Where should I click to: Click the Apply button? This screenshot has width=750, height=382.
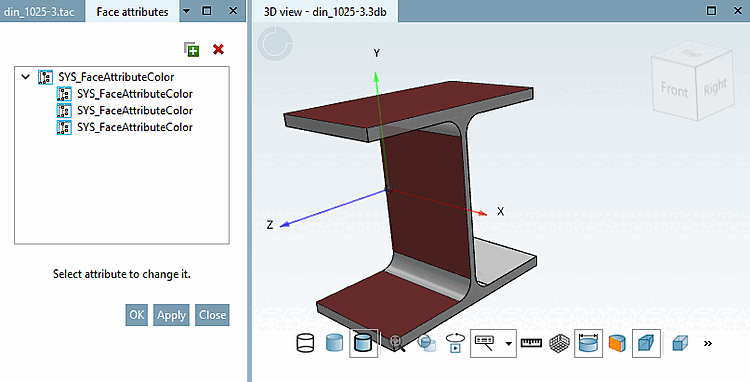(x=171, y=315)
